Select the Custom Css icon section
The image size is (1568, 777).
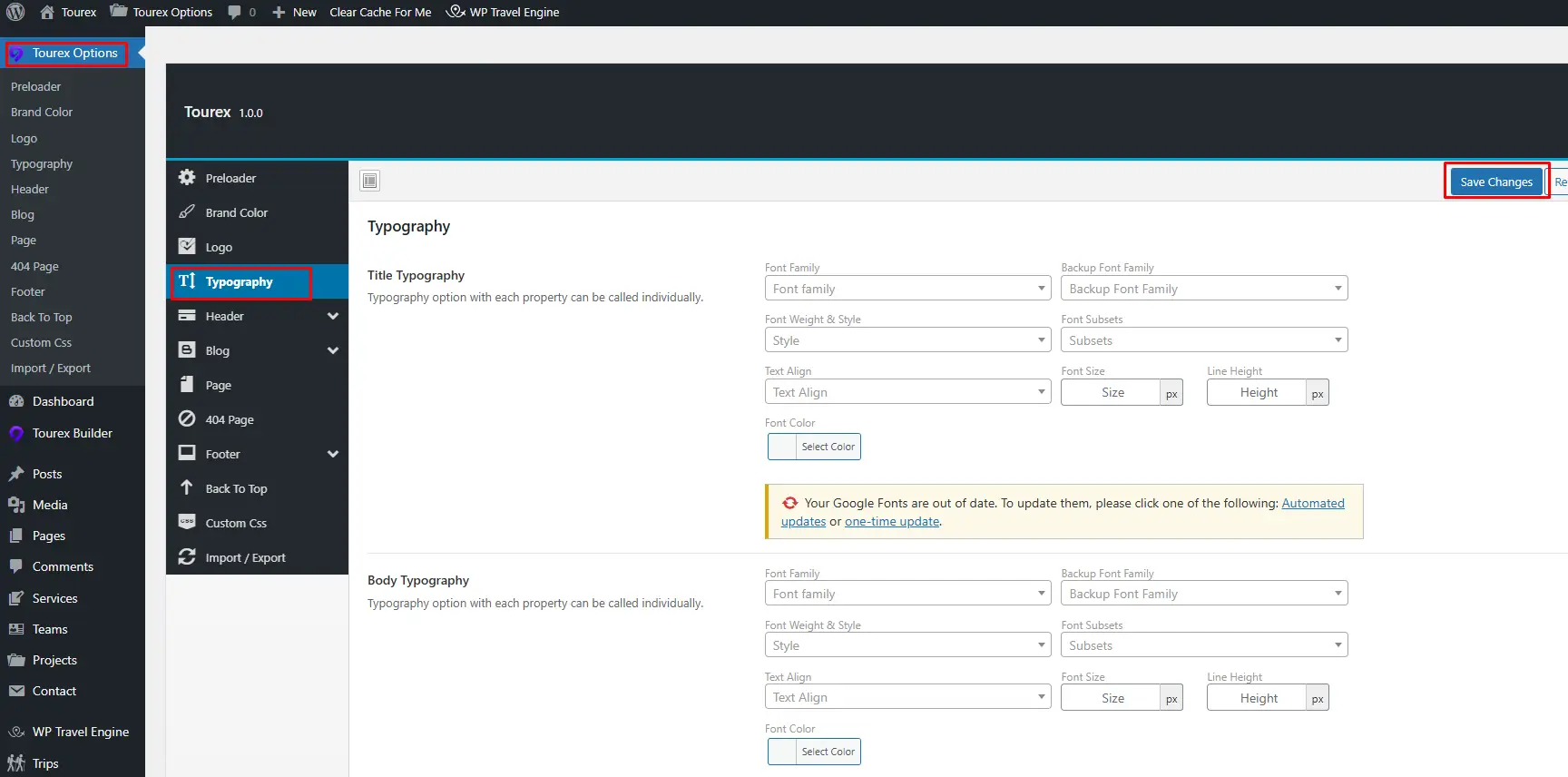click(187, 523)
